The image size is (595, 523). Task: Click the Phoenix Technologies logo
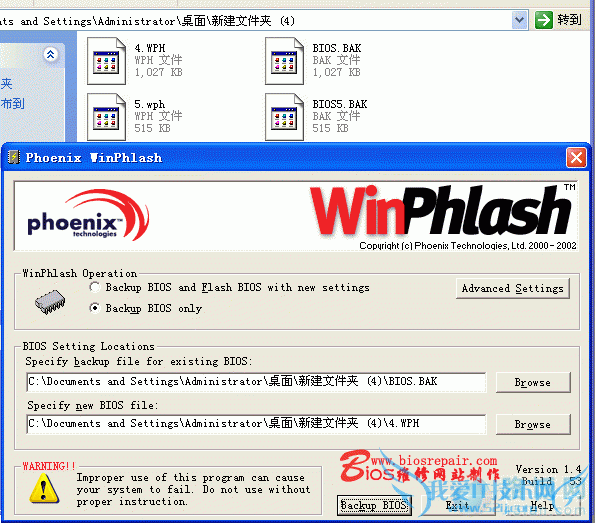pyautogui.click(x=88, y=215)
